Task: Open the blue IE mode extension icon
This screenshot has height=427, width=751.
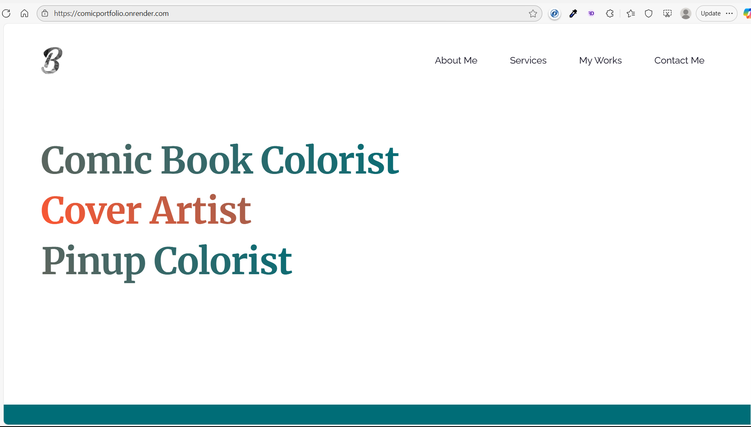Action: tap(554, 13)
